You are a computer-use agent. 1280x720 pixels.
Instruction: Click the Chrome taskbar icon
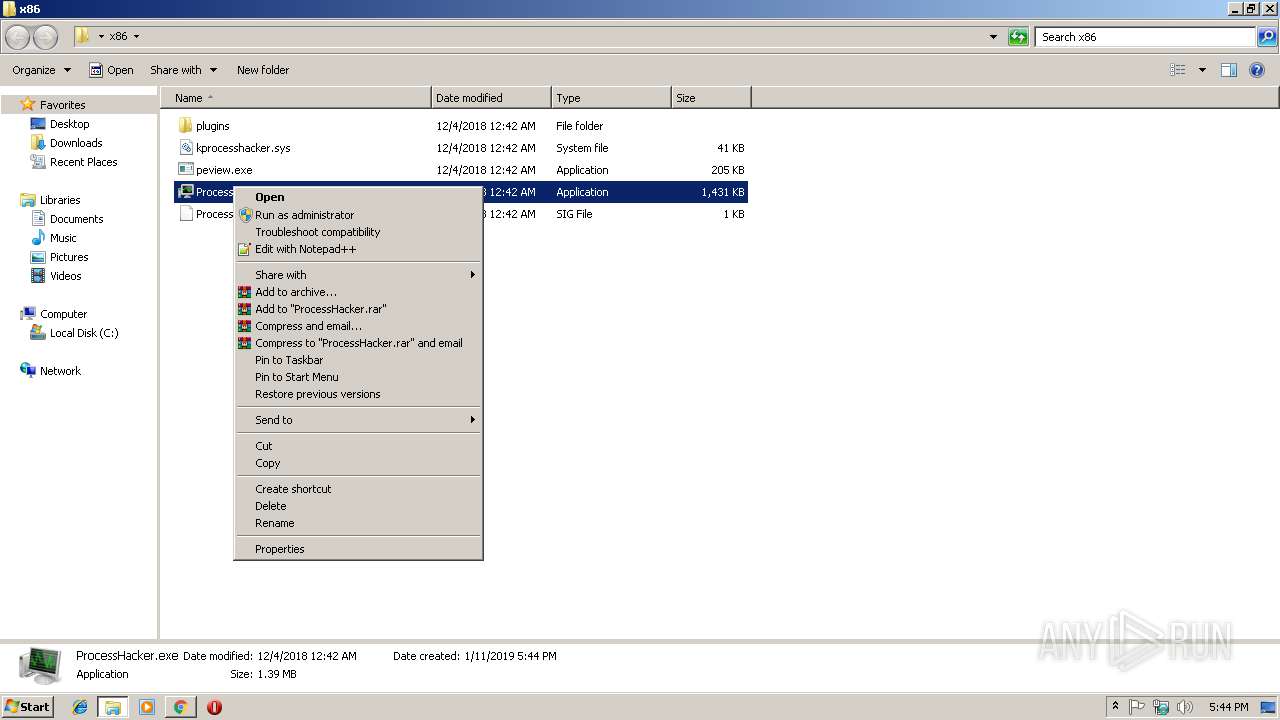pyautogui.click(x=180, y=707)
